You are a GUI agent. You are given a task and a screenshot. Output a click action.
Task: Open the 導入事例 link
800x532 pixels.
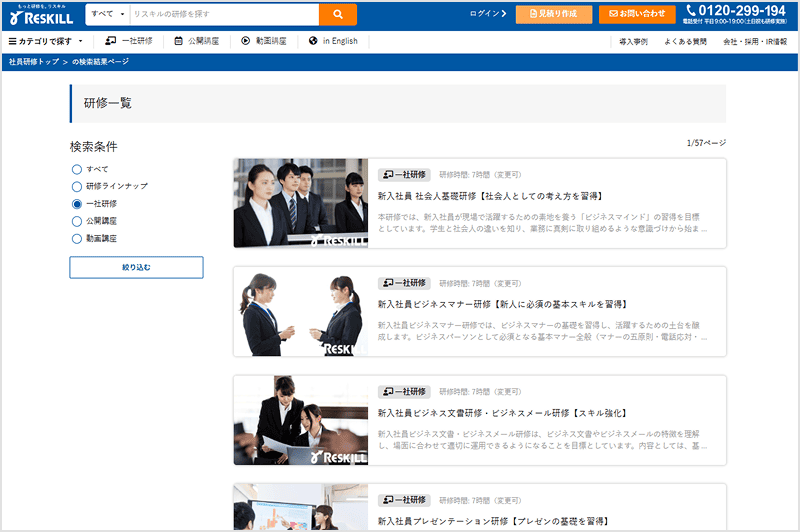[x=633, y=42]
